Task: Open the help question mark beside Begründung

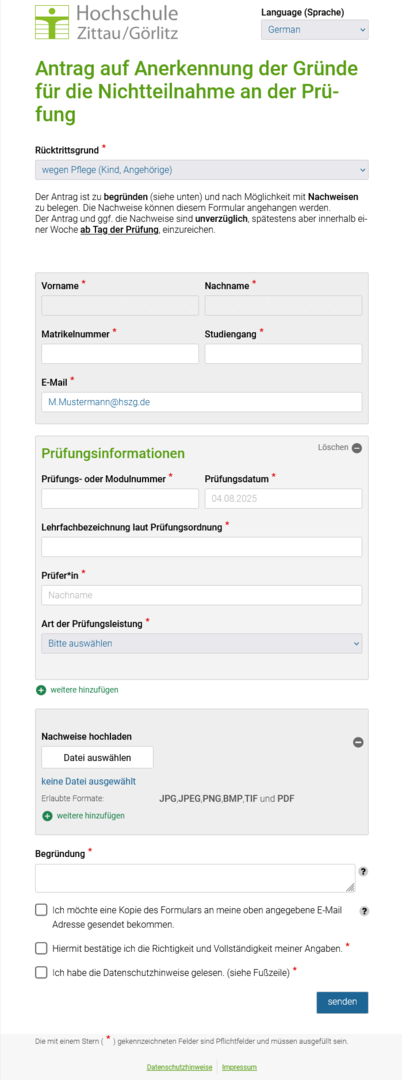Action: [363, 871]
